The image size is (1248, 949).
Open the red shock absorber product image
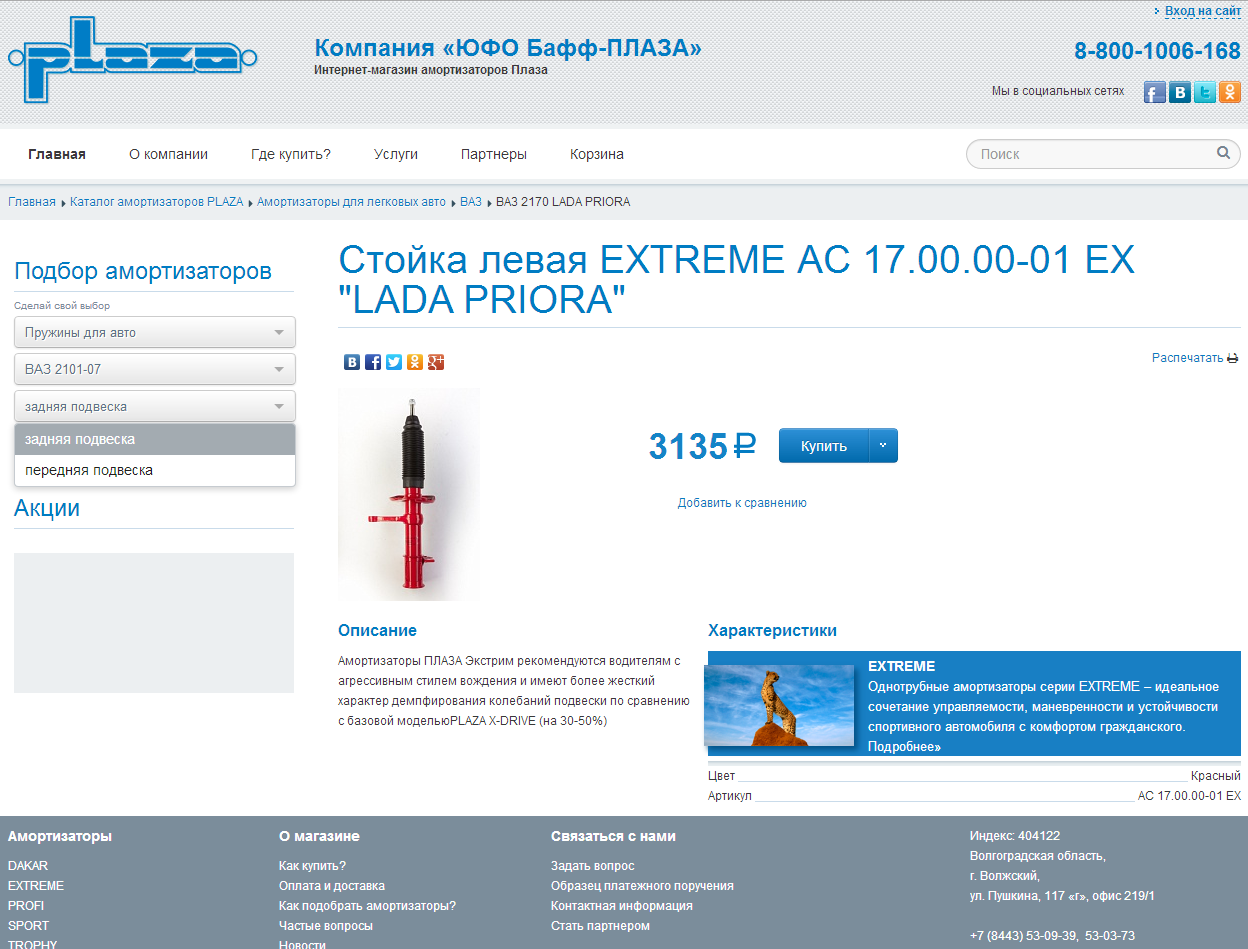pyautogui.click(x=409, y=495)
